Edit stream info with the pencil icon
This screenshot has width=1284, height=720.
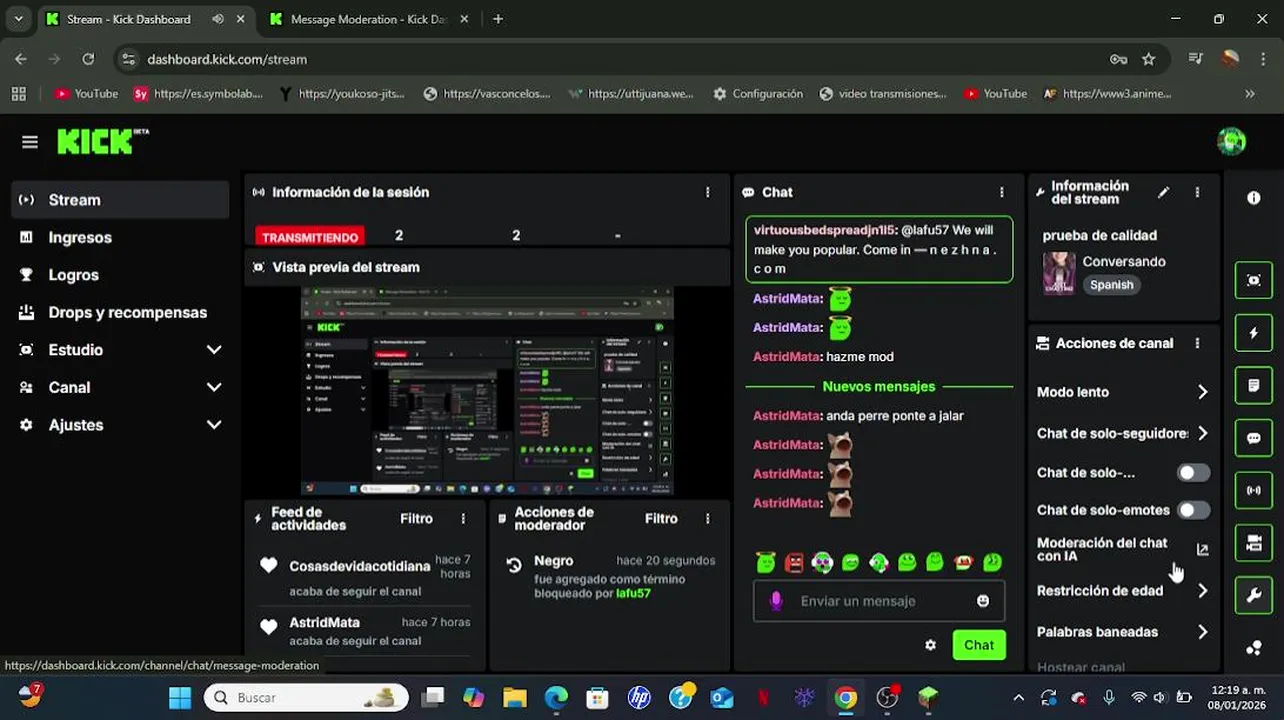point(1163,192)
